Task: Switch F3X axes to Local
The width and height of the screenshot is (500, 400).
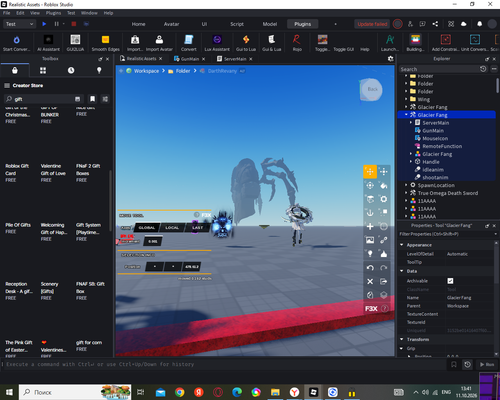Action: (x=172, y=228)
